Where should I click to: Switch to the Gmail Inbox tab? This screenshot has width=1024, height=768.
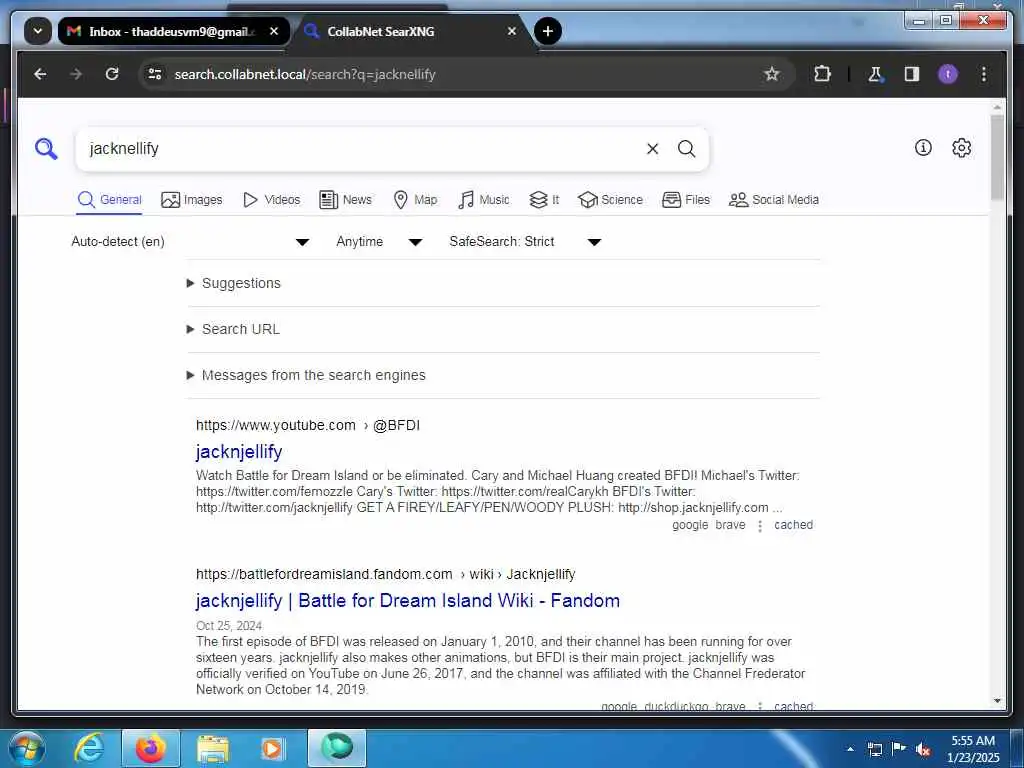click(173, 31)
